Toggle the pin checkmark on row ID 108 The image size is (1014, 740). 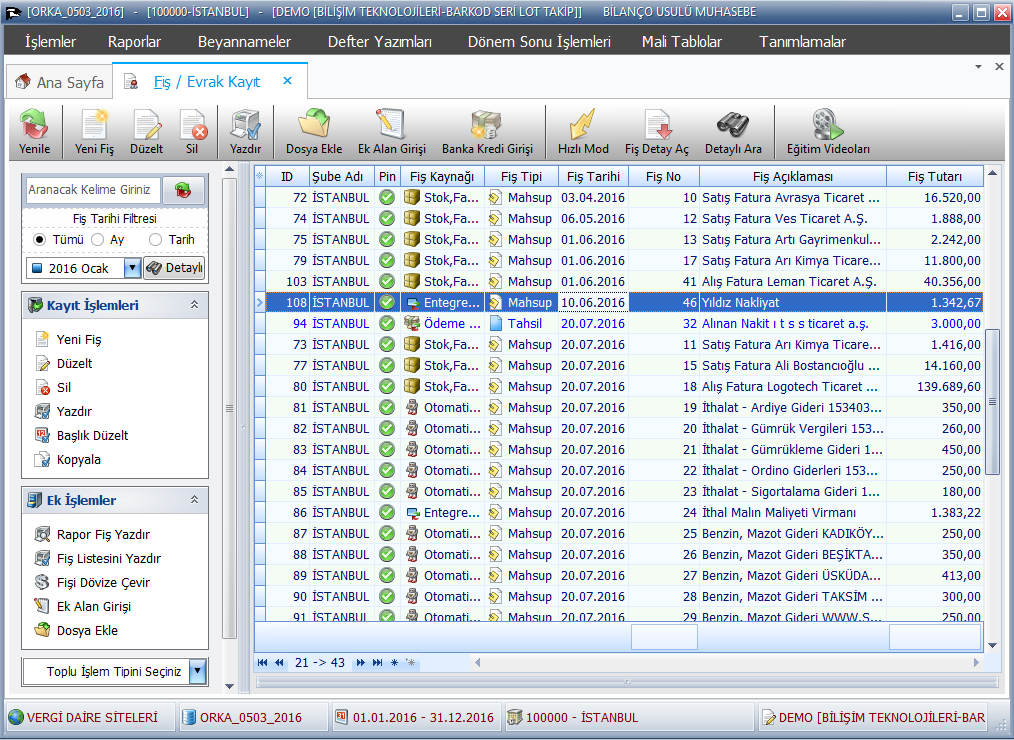[387, 302]
